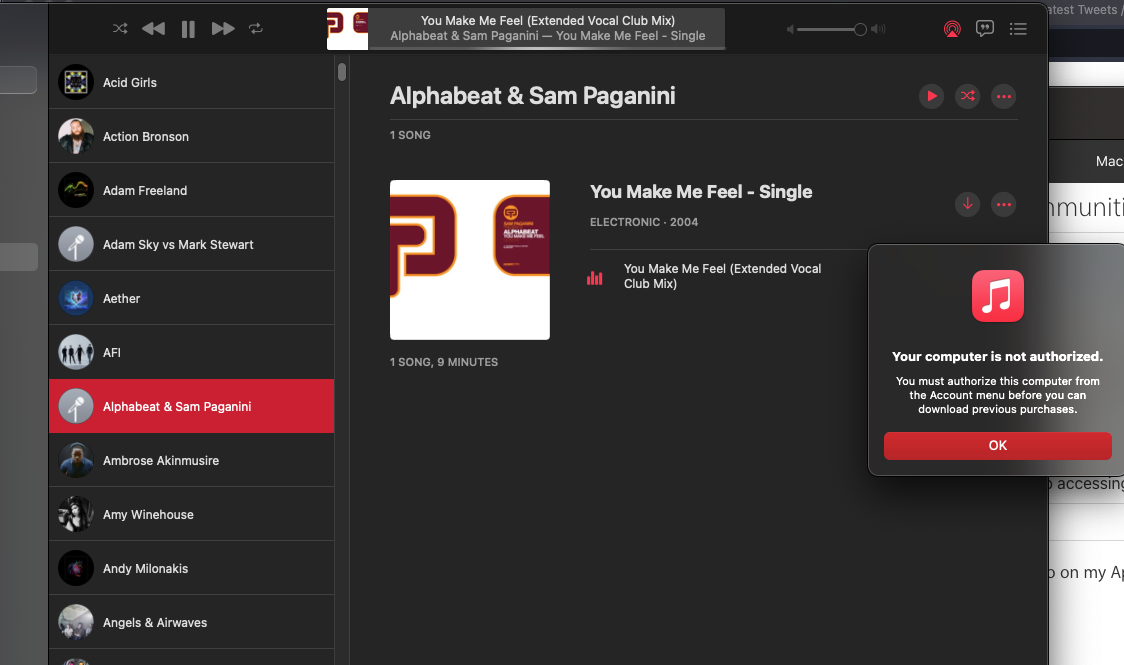The height and width of the screenshot is (665, 1124).
Task: Pause the currently playing song
Action: click(188, 29)
